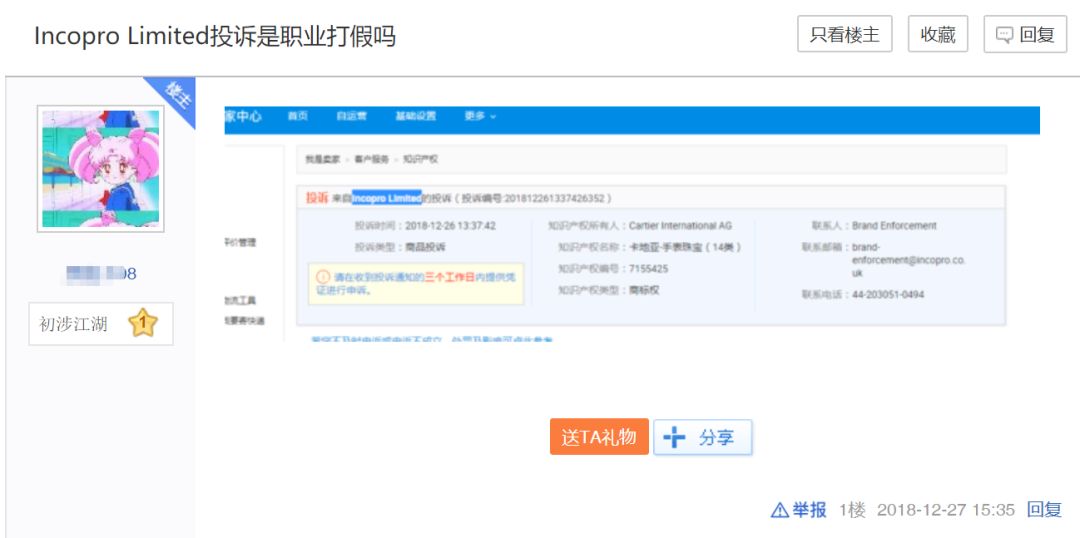This screenshot has width=1080, height=538.
Task: Expand the 更多 dropdown in nav bar
Action: coord(480,116)
